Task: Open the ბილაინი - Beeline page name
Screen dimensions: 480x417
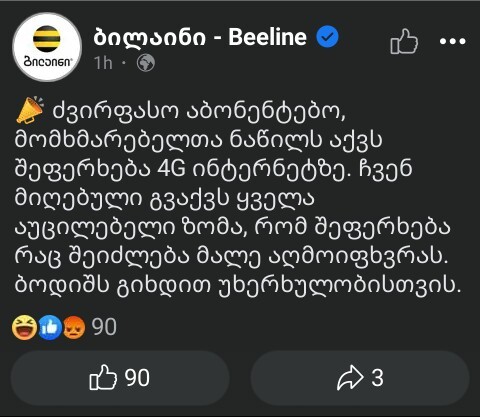Action: [x=200, y=37]
